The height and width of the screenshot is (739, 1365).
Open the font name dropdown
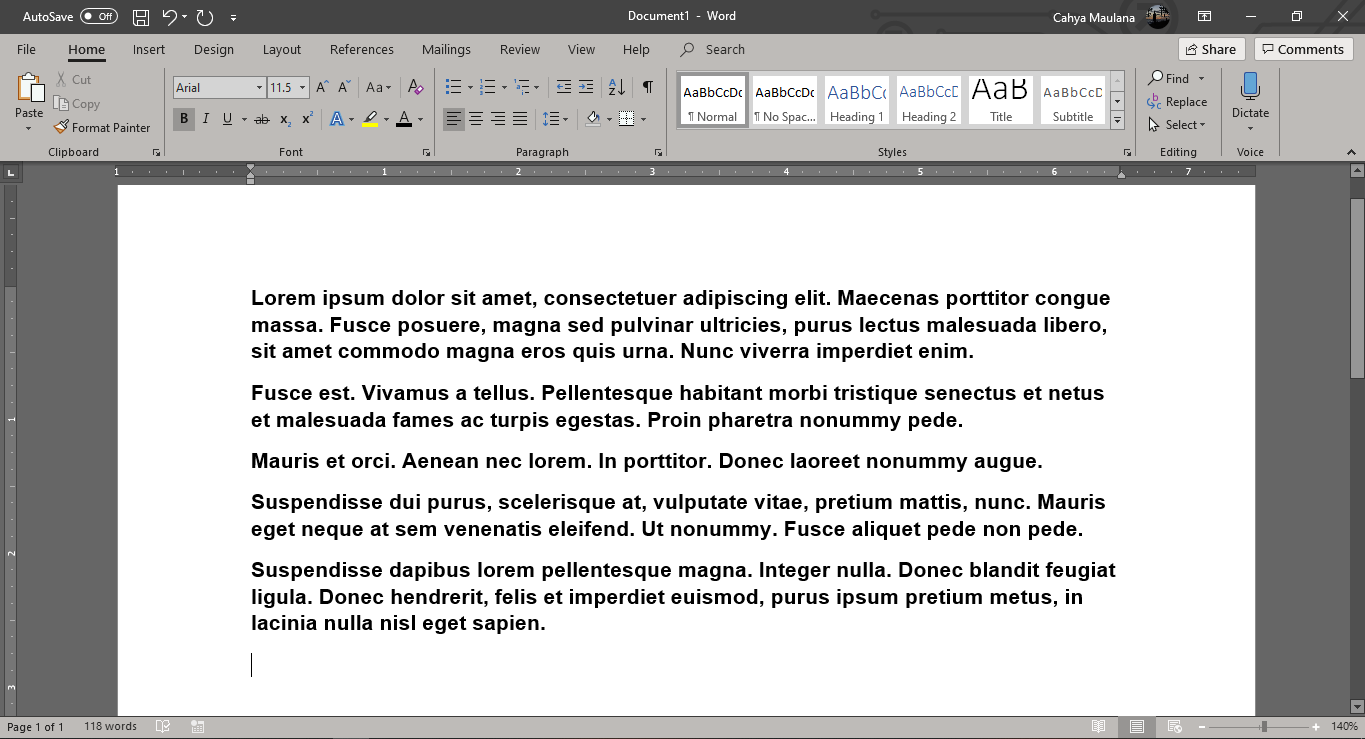point(257,87)
